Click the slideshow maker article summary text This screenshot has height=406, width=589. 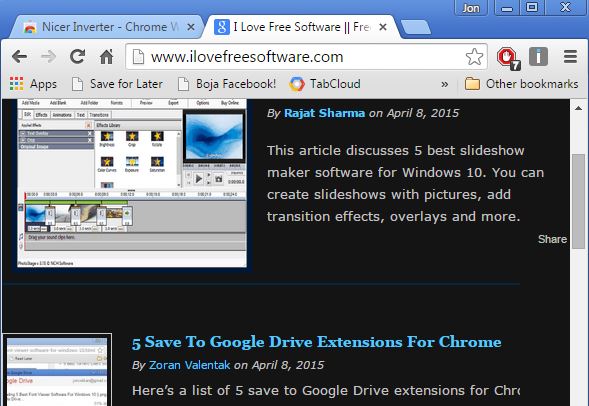click(x=405, y=183)
